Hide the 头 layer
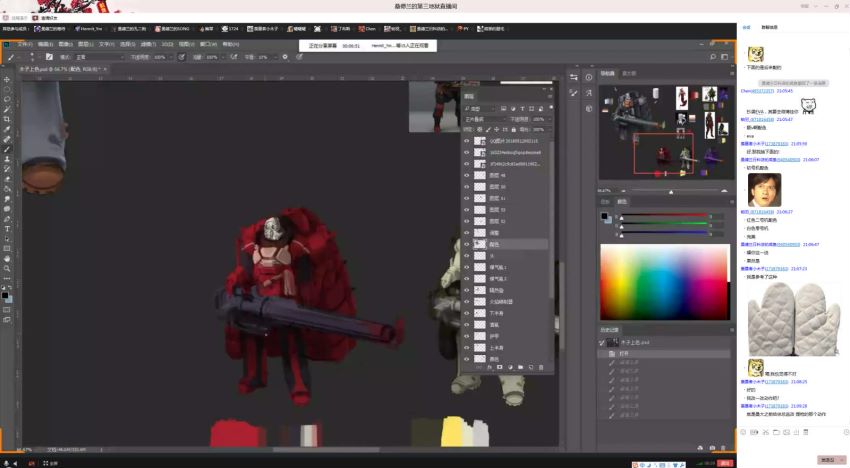The height and width of the screenshot is (468, 850). tap(466, 255)
